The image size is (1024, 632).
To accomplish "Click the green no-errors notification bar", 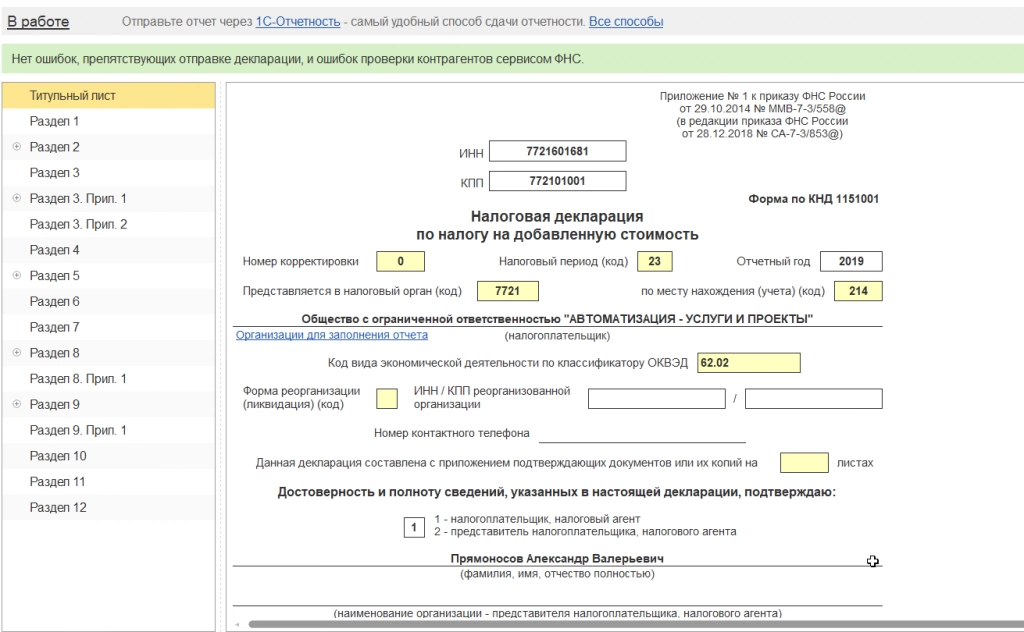I will (x=512, y=59).
